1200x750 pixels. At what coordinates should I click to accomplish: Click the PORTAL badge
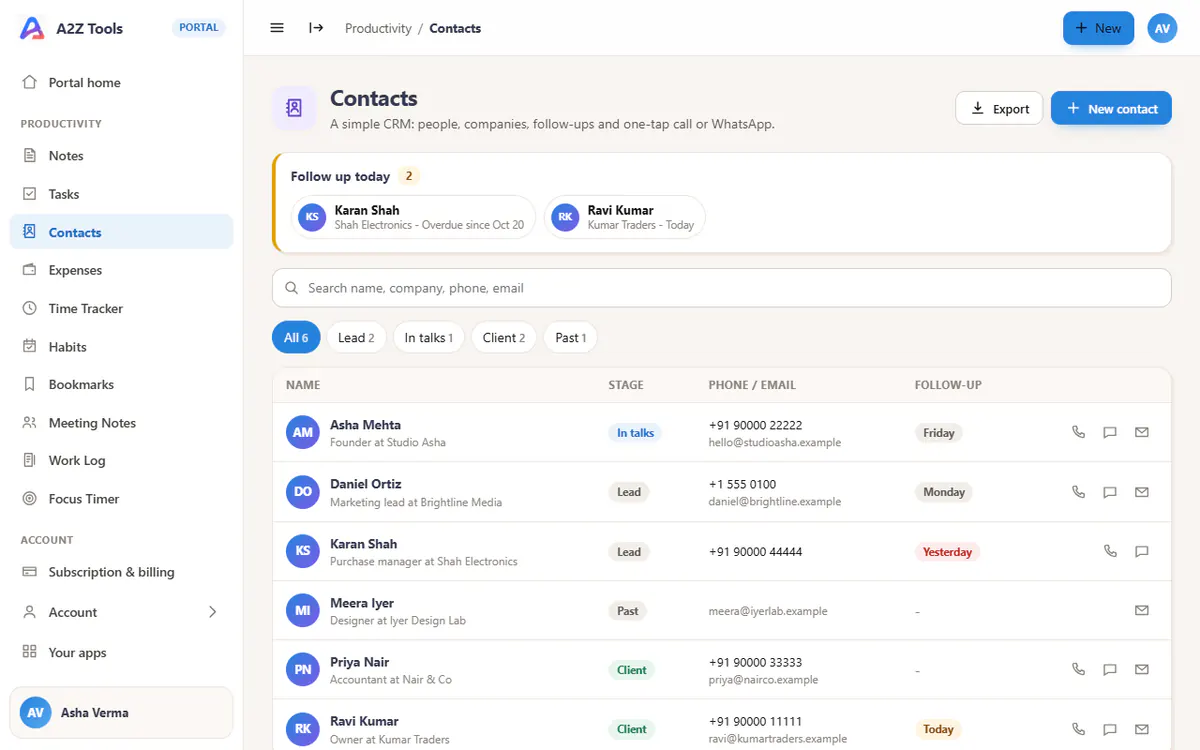199,28
